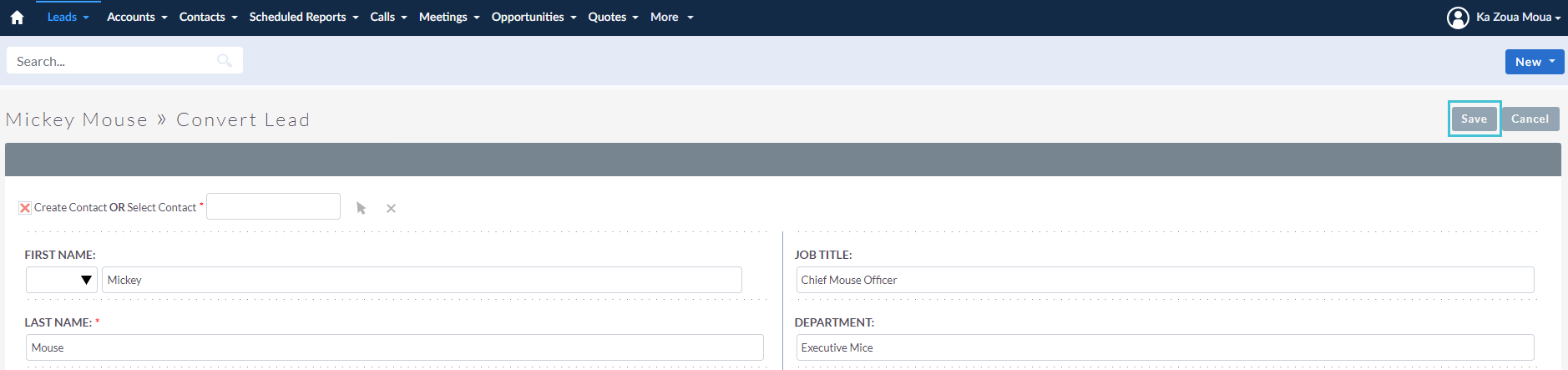Expand the Accounts menu

(x=137, y=17)
